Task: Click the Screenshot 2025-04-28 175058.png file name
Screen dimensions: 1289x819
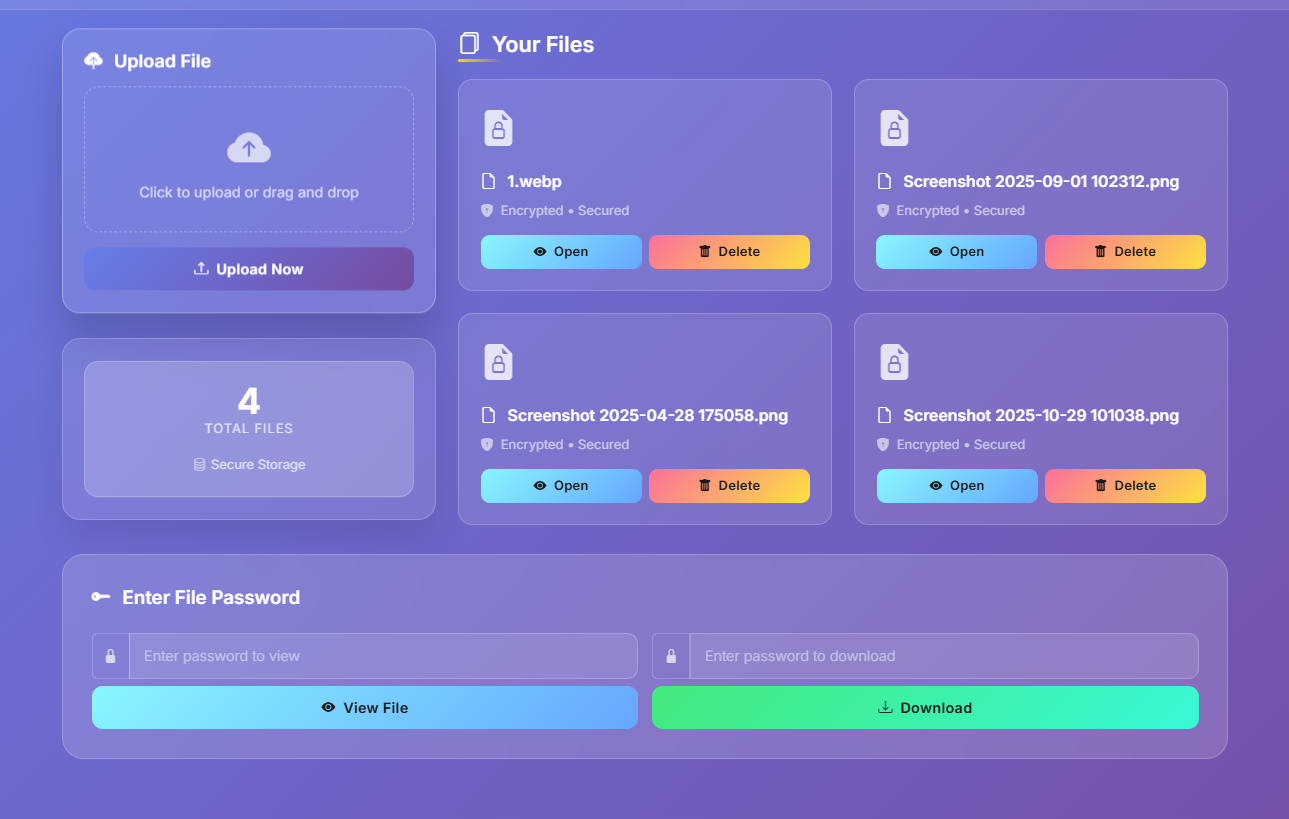Action: click(x=647, y=415)
